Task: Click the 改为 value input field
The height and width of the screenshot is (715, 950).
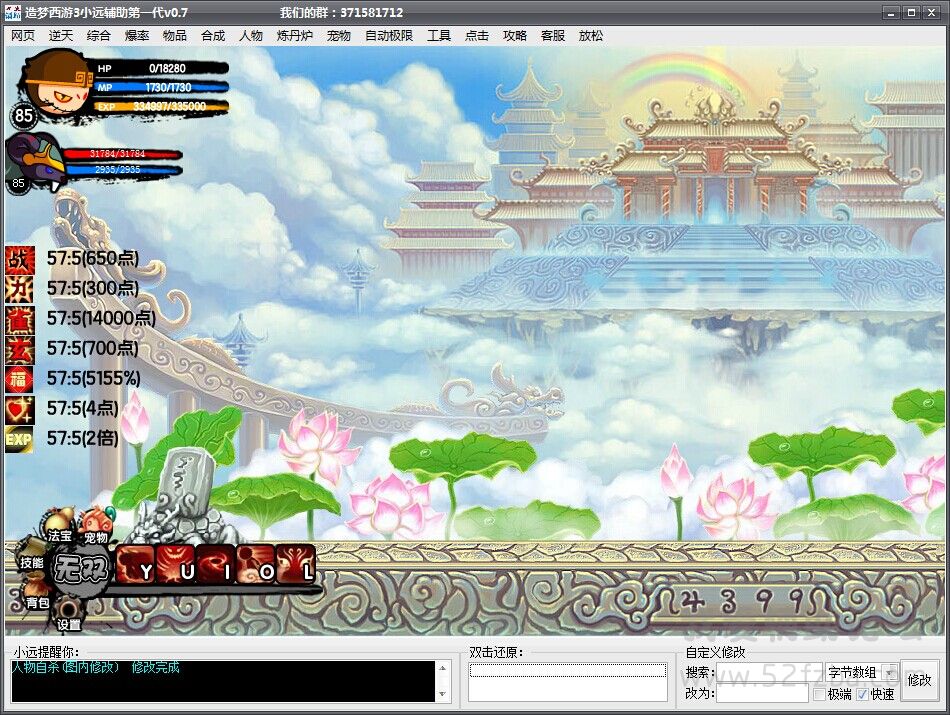Action: 761,694
